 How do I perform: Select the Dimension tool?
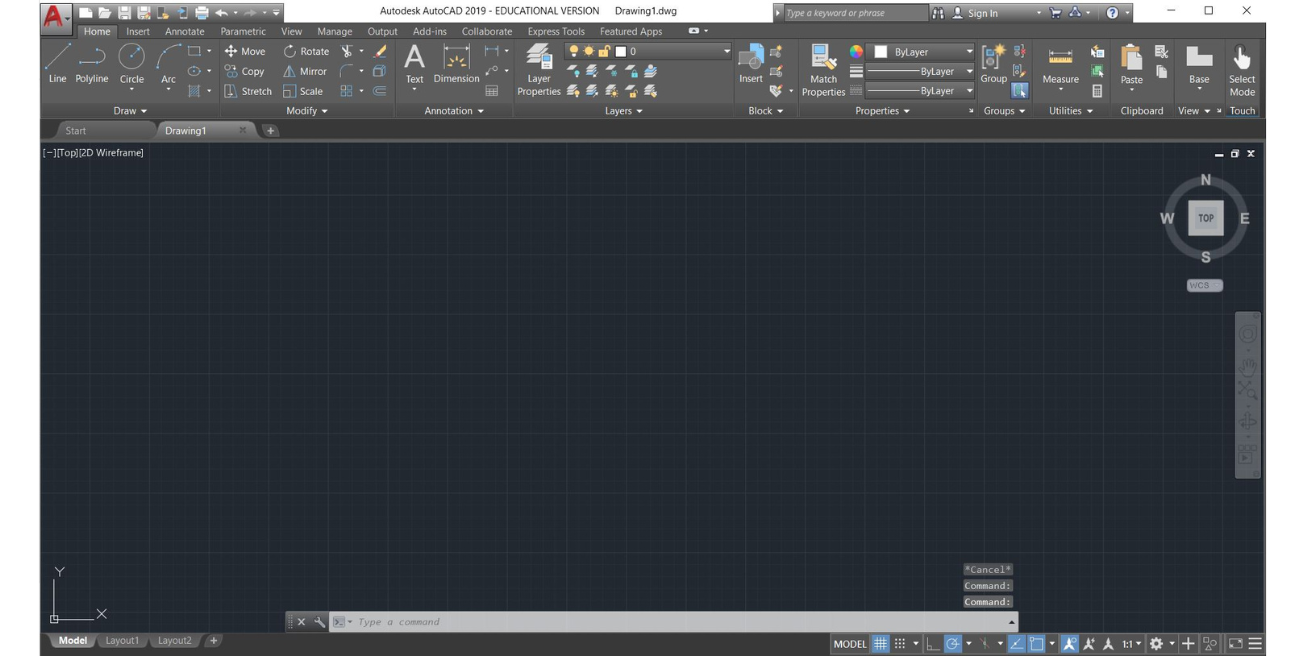click(x=456, y=64)
